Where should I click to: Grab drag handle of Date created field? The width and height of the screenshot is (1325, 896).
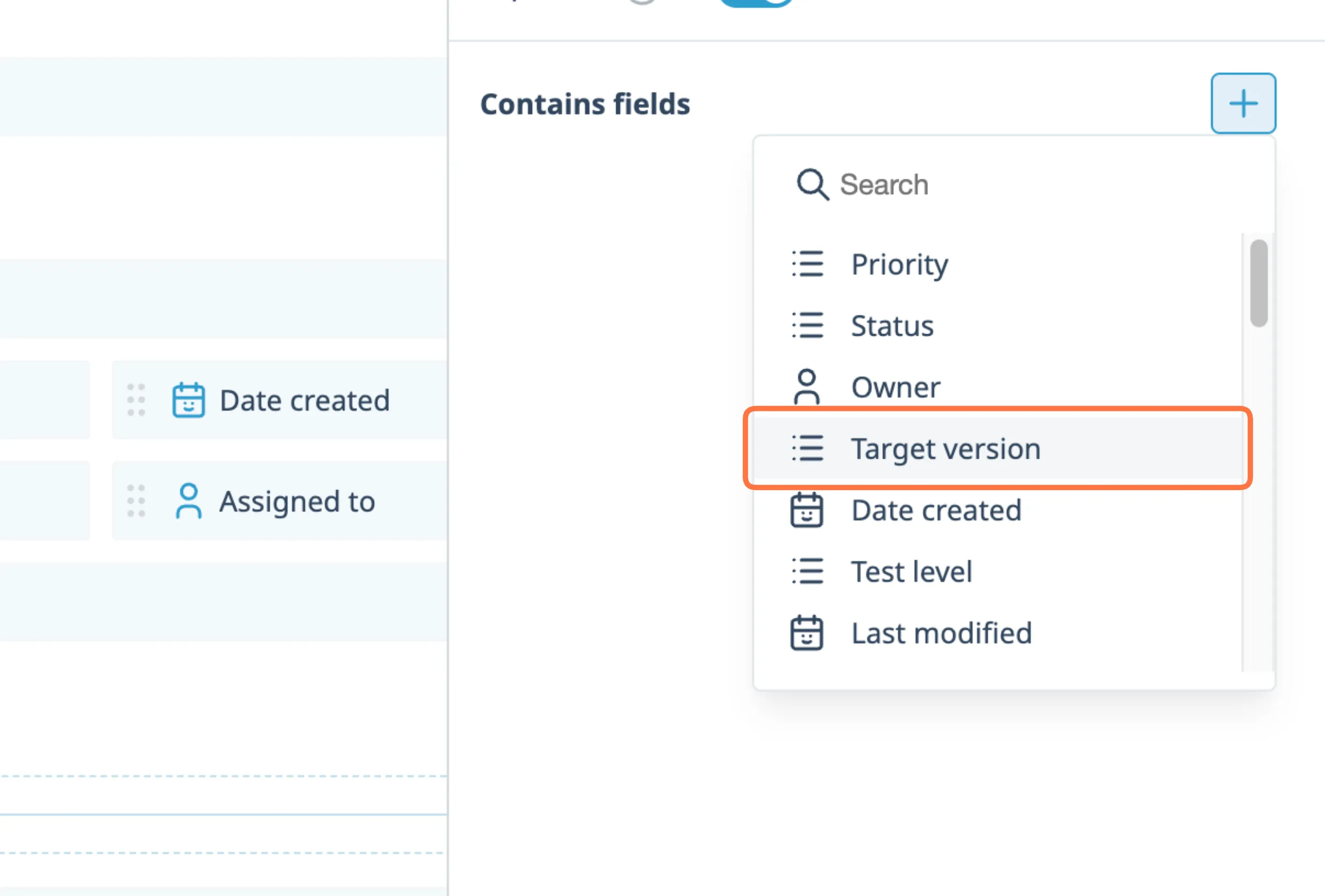136,400
